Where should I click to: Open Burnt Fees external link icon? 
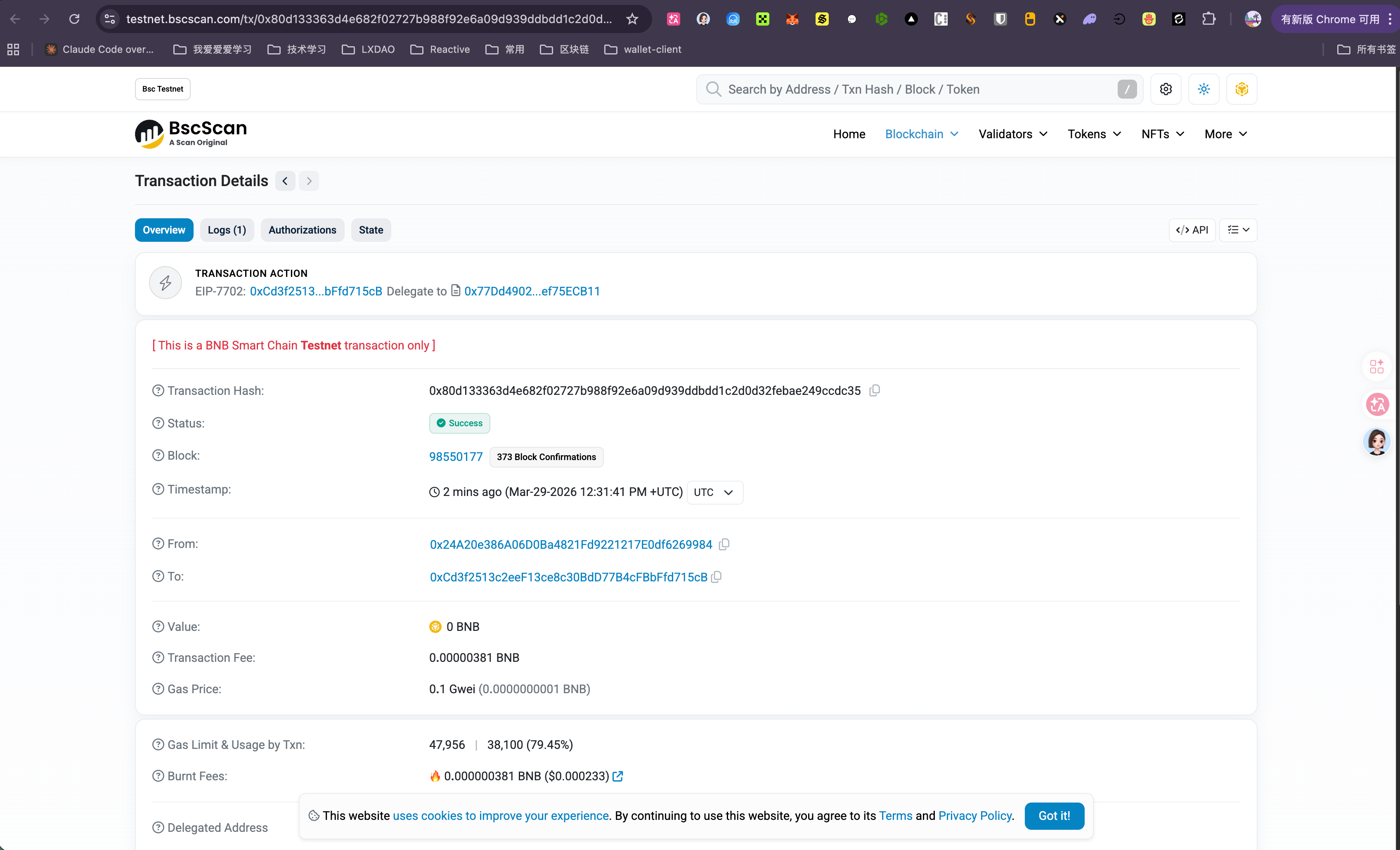coord(618,776)
